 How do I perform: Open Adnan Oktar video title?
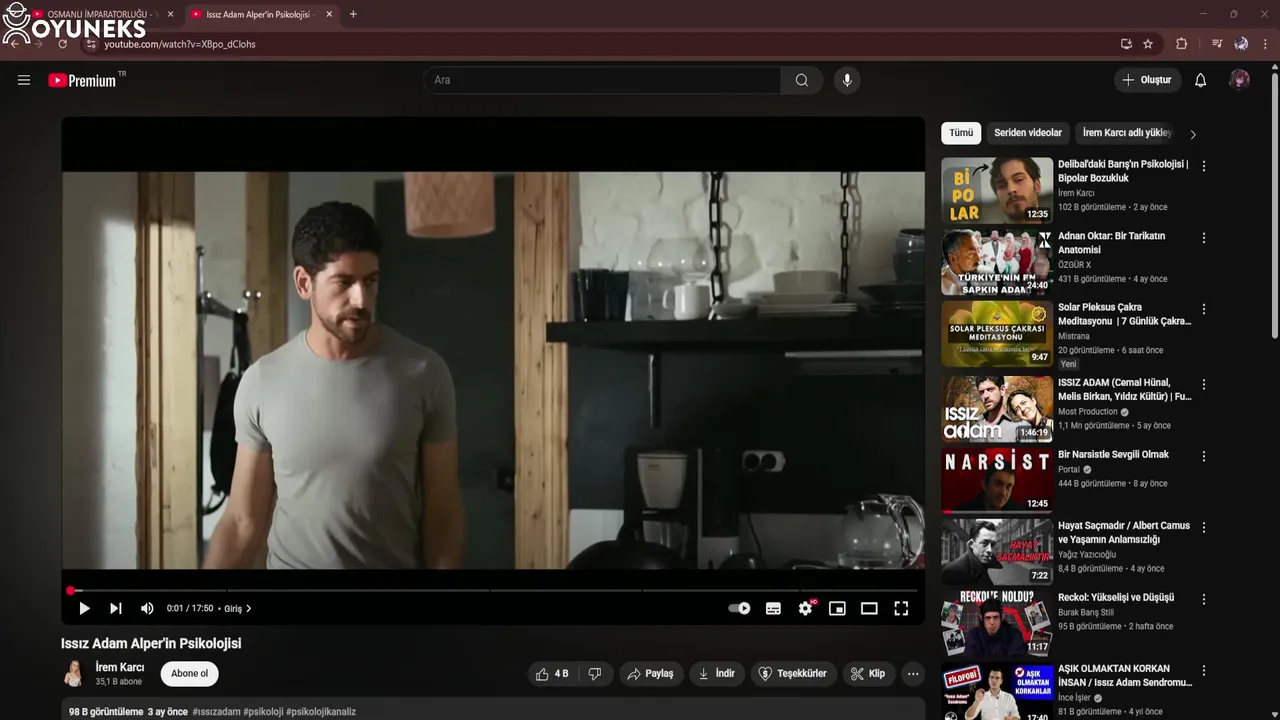point(1111,243)
